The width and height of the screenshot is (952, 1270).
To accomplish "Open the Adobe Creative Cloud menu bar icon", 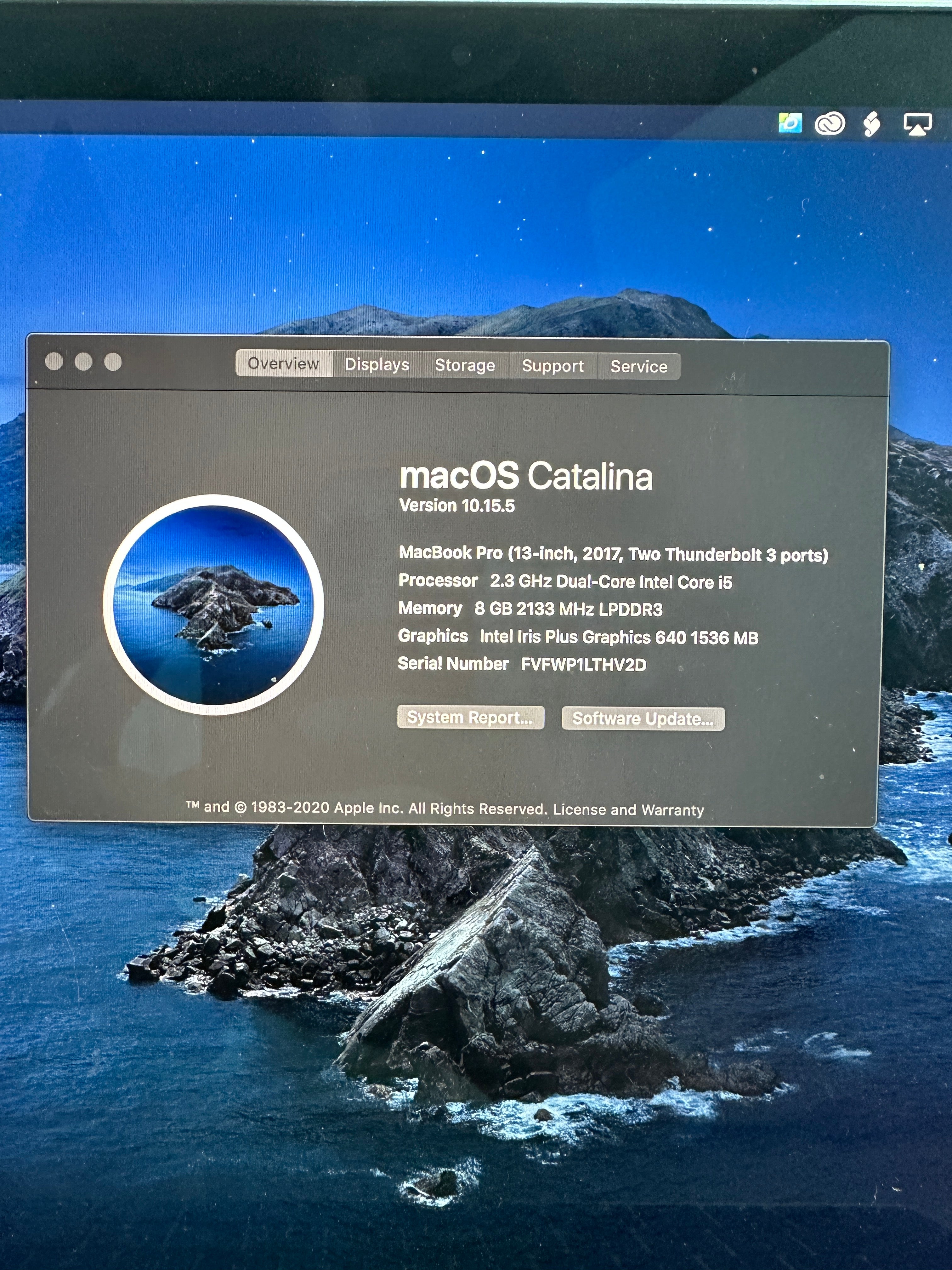I will 830,123.
